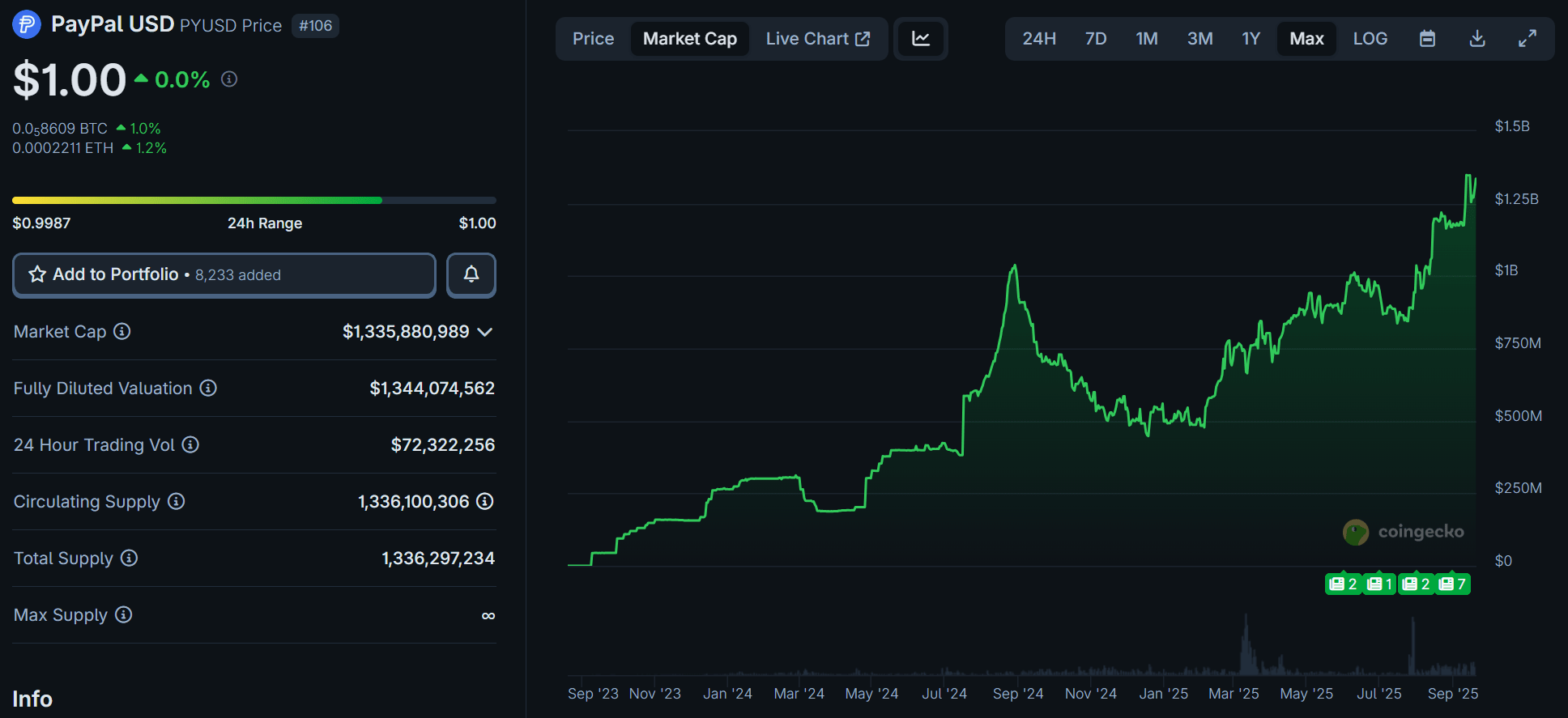Click the PayPal USD coin logo
Viewport: 1568px width, 718px height.
coord(27,24)
